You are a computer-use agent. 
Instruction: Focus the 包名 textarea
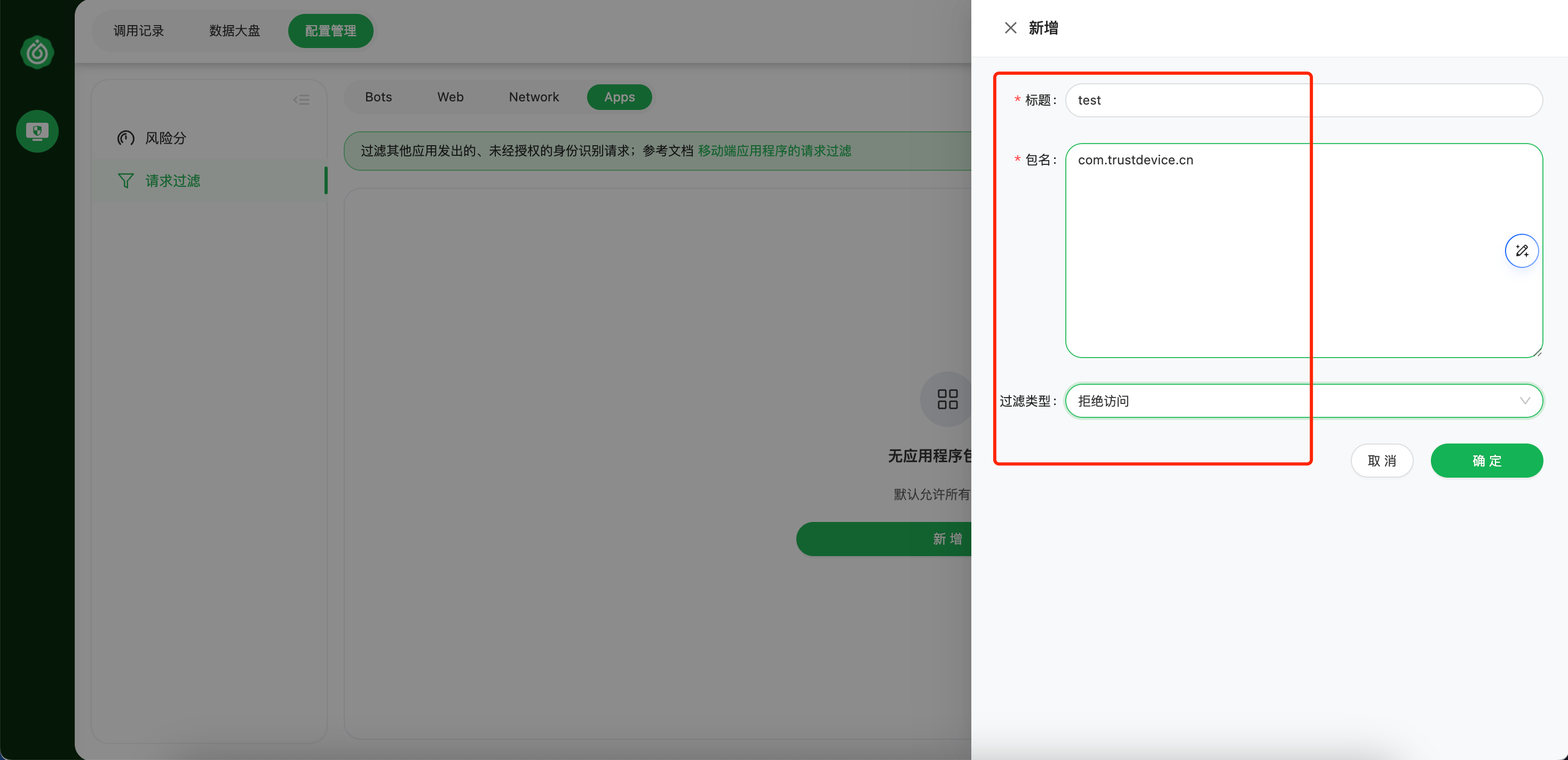coord(1304,251)
